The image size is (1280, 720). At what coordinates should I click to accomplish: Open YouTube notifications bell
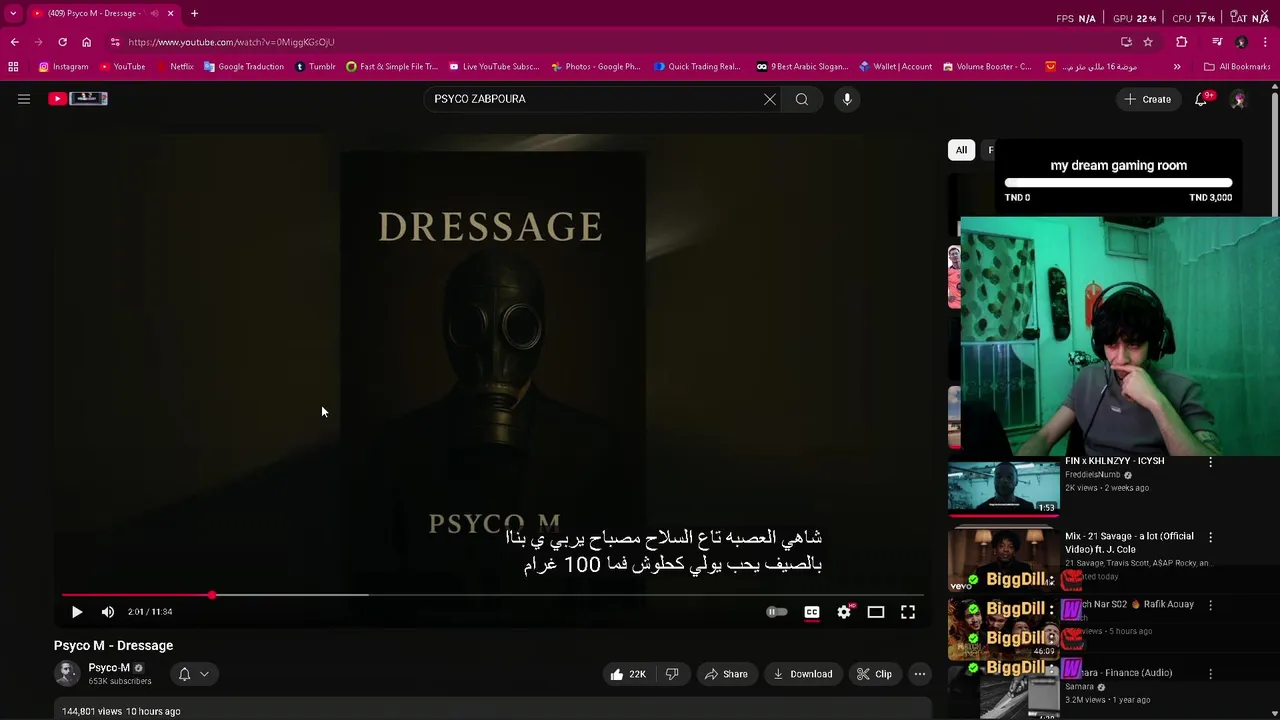pyautogui.click(x=1202, y=99)
